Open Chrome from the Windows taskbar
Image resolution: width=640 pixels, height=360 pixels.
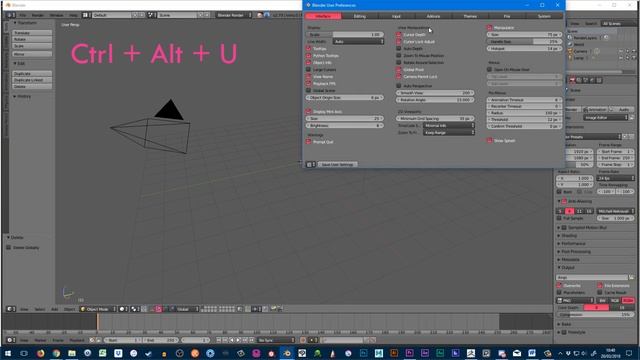tap(56, 353)
